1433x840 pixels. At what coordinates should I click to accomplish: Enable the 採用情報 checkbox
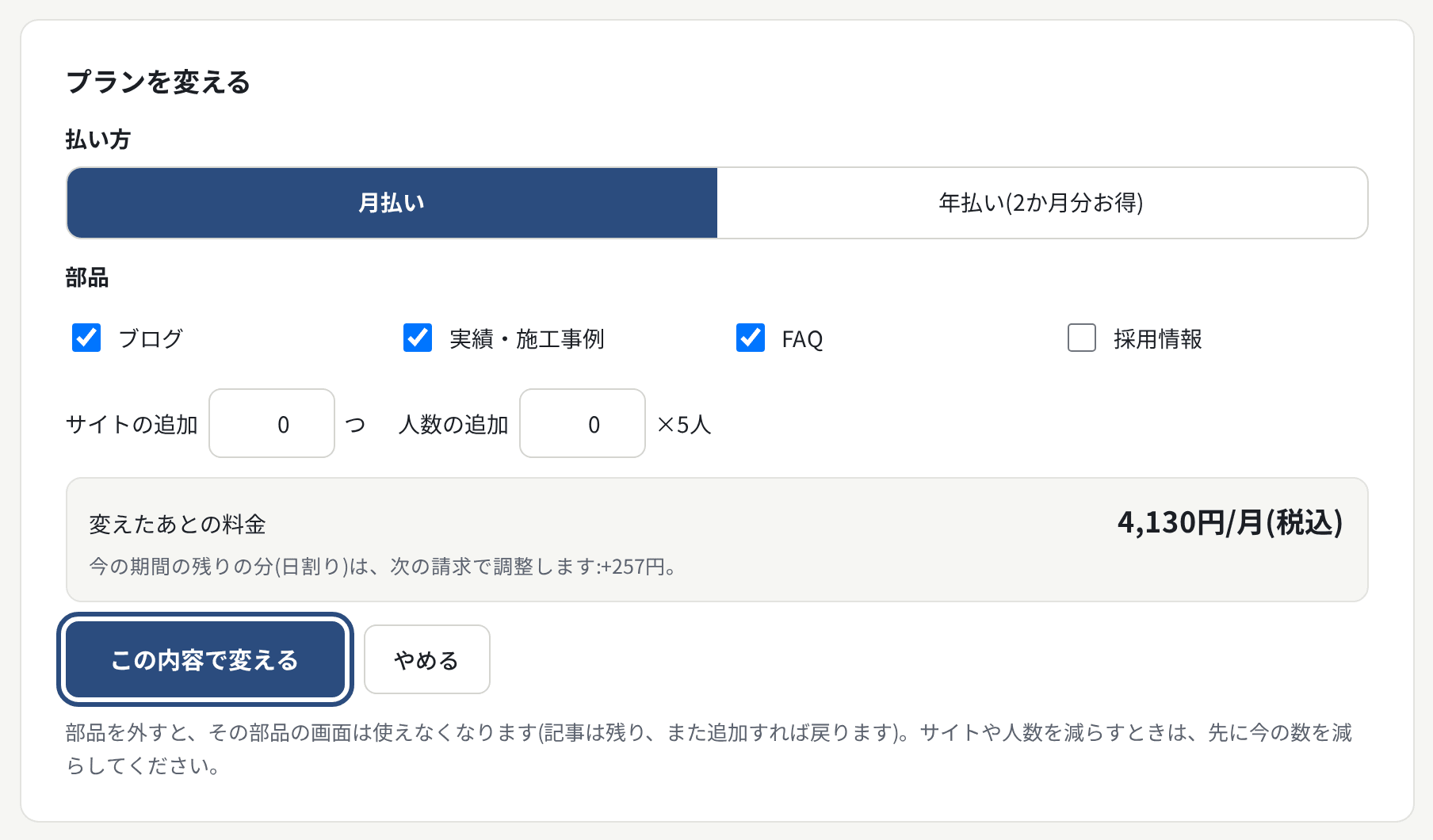click(1082, 338)
